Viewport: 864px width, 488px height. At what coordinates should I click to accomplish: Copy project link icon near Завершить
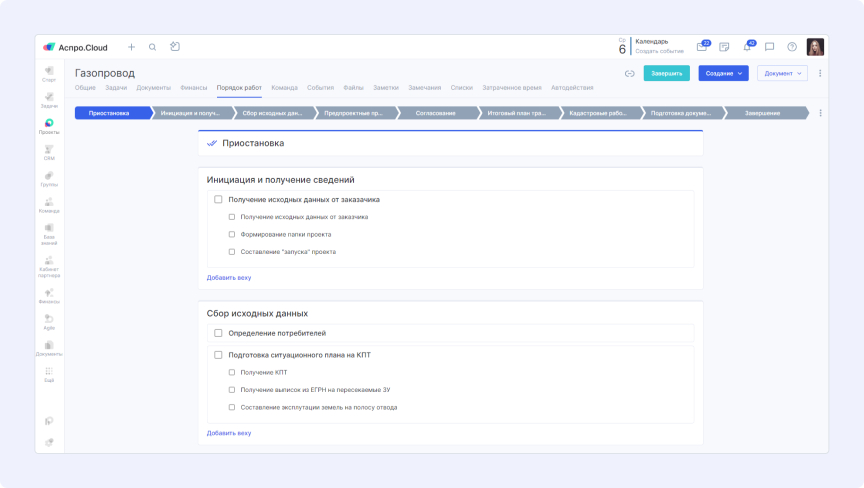coord(629,73)
